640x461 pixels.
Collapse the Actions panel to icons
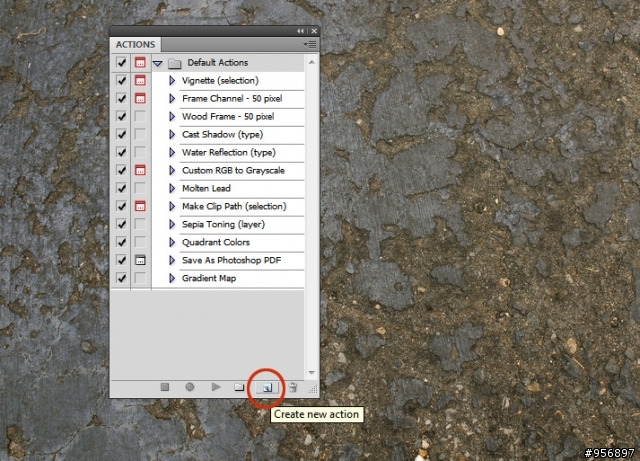[300, 31]
